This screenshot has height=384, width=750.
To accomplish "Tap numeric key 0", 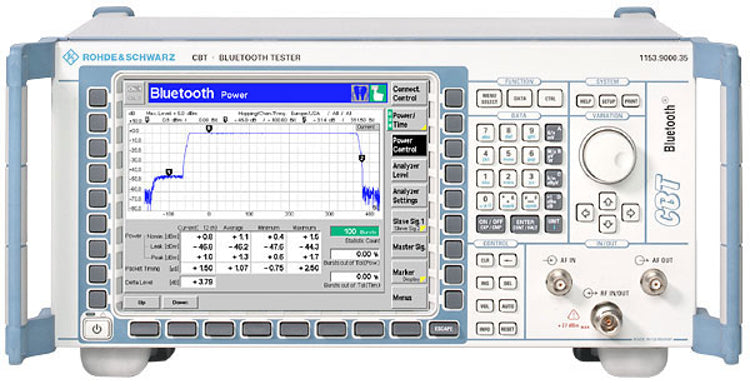I will point(485,200).
